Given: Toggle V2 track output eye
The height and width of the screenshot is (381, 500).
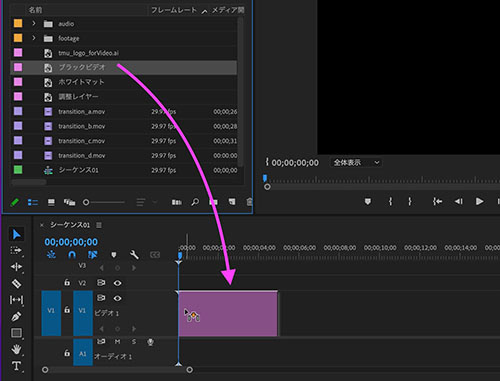Looking at the screenshot, I should click(x=117, y=283).
